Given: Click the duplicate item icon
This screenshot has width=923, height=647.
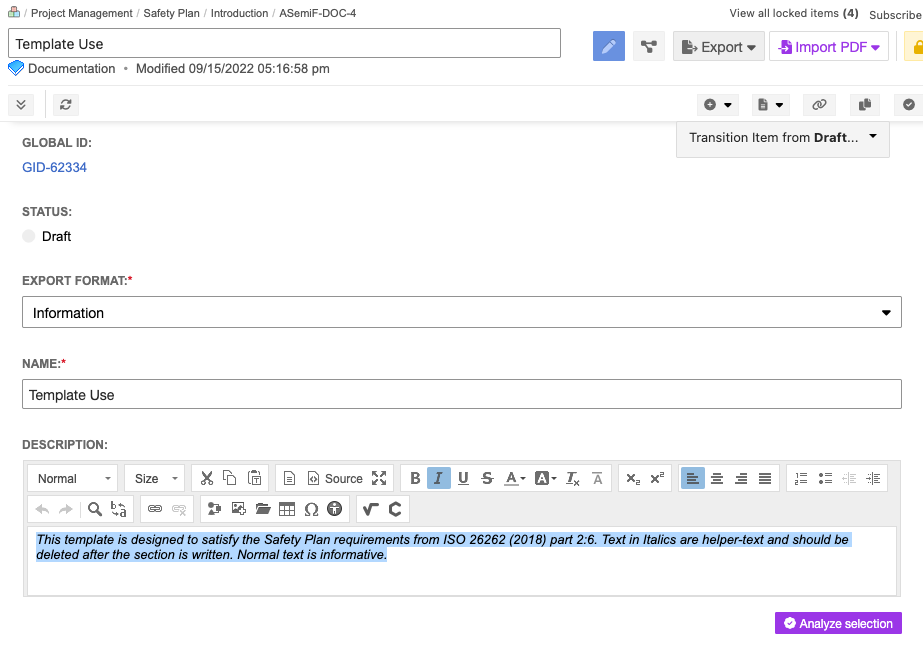Looking at the screenshot, I should (865, 105).
